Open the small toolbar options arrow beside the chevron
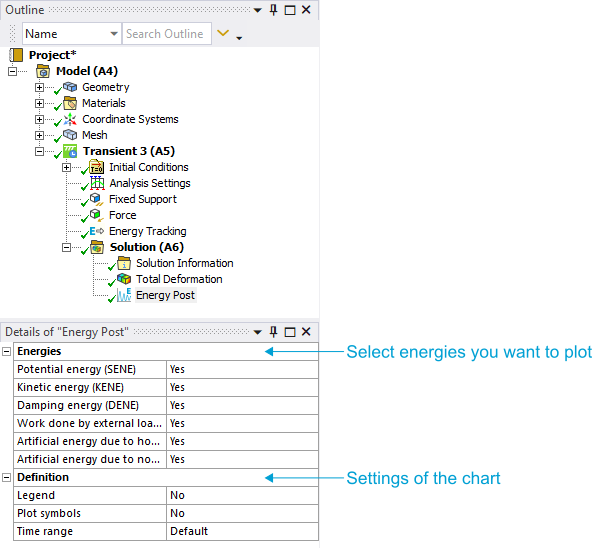The width and height of the screenshot is (592, 548). click(239, 38)
